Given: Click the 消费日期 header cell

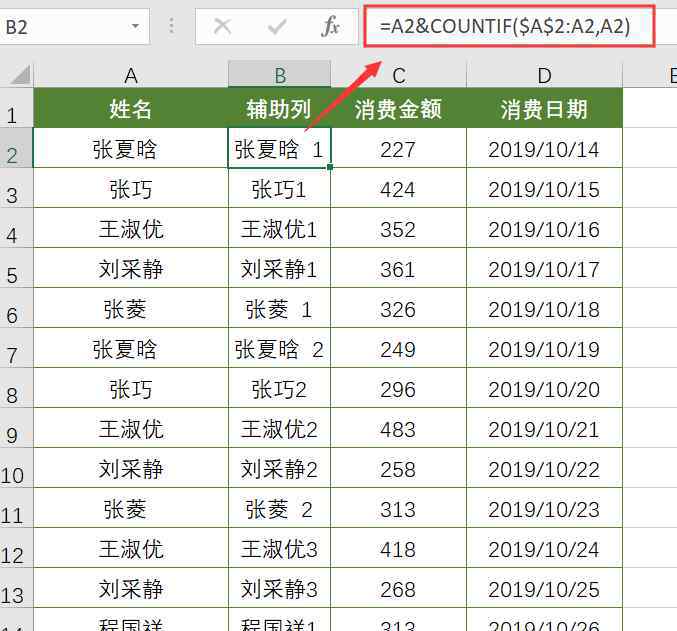Looking at the screenshot, I should click(544, 108).
